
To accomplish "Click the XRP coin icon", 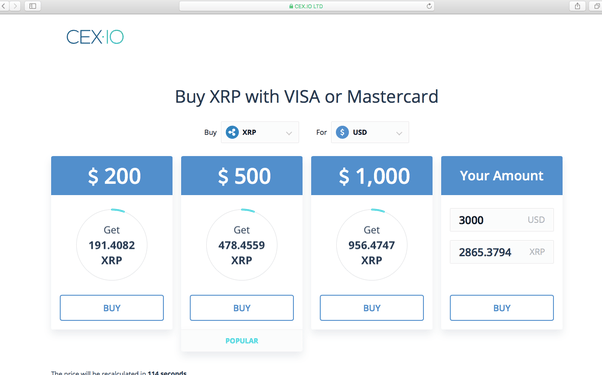I will point(232,132).
